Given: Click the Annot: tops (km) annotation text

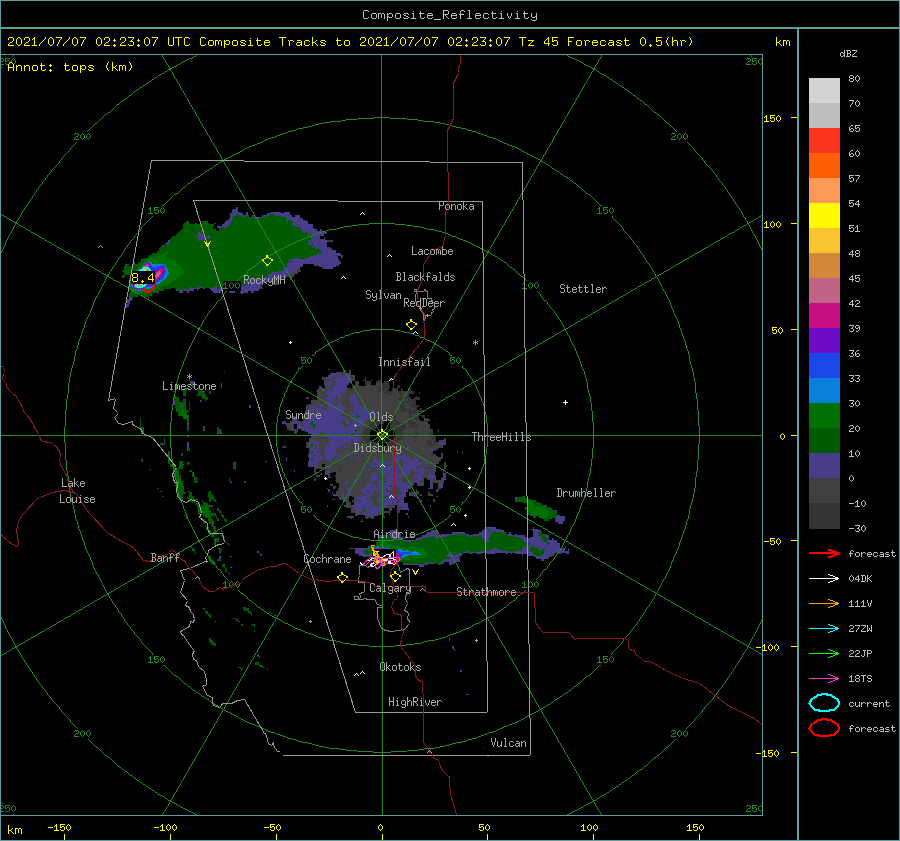Looking at the screenshot, I should (70, 67).
